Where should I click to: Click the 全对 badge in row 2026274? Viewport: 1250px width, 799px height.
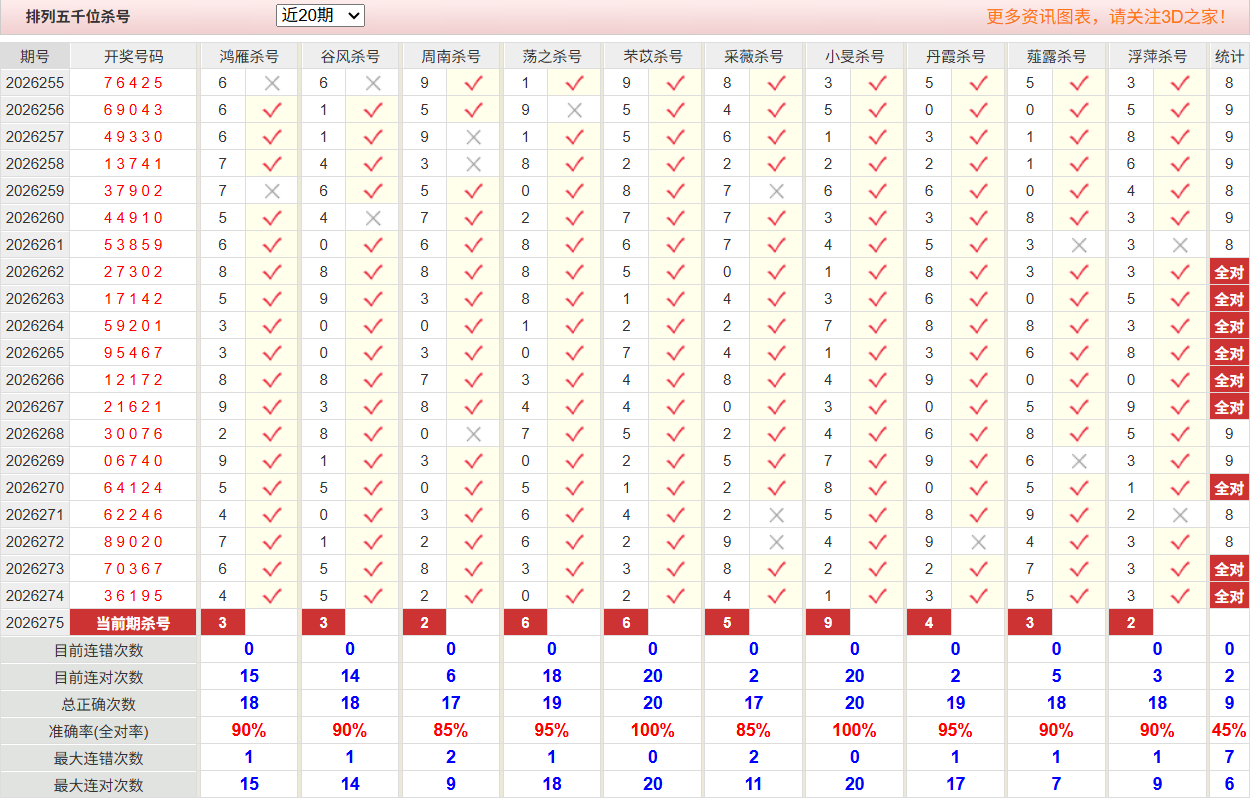[1229, 596]
